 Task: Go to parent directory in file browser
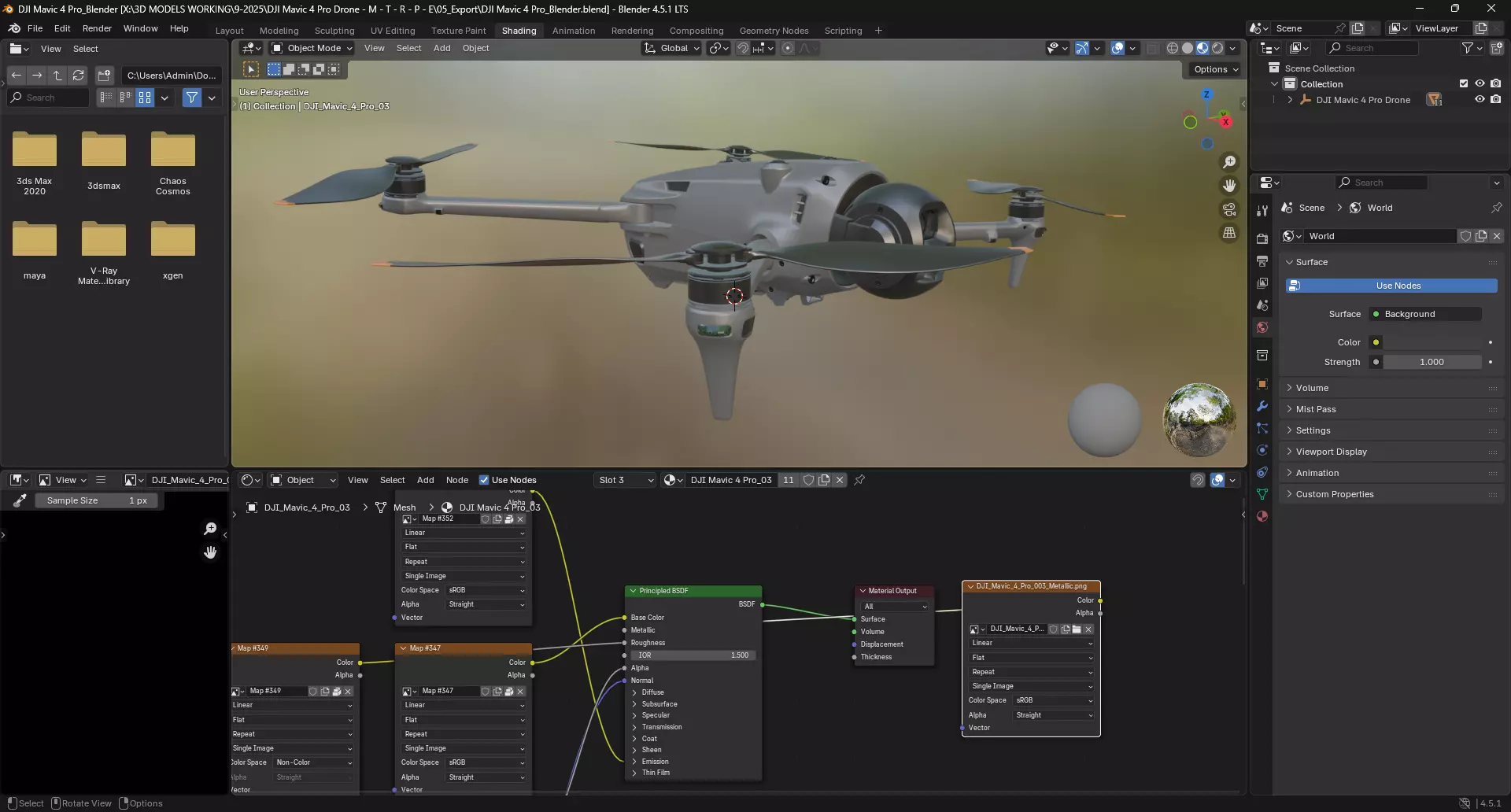[57, 76]
